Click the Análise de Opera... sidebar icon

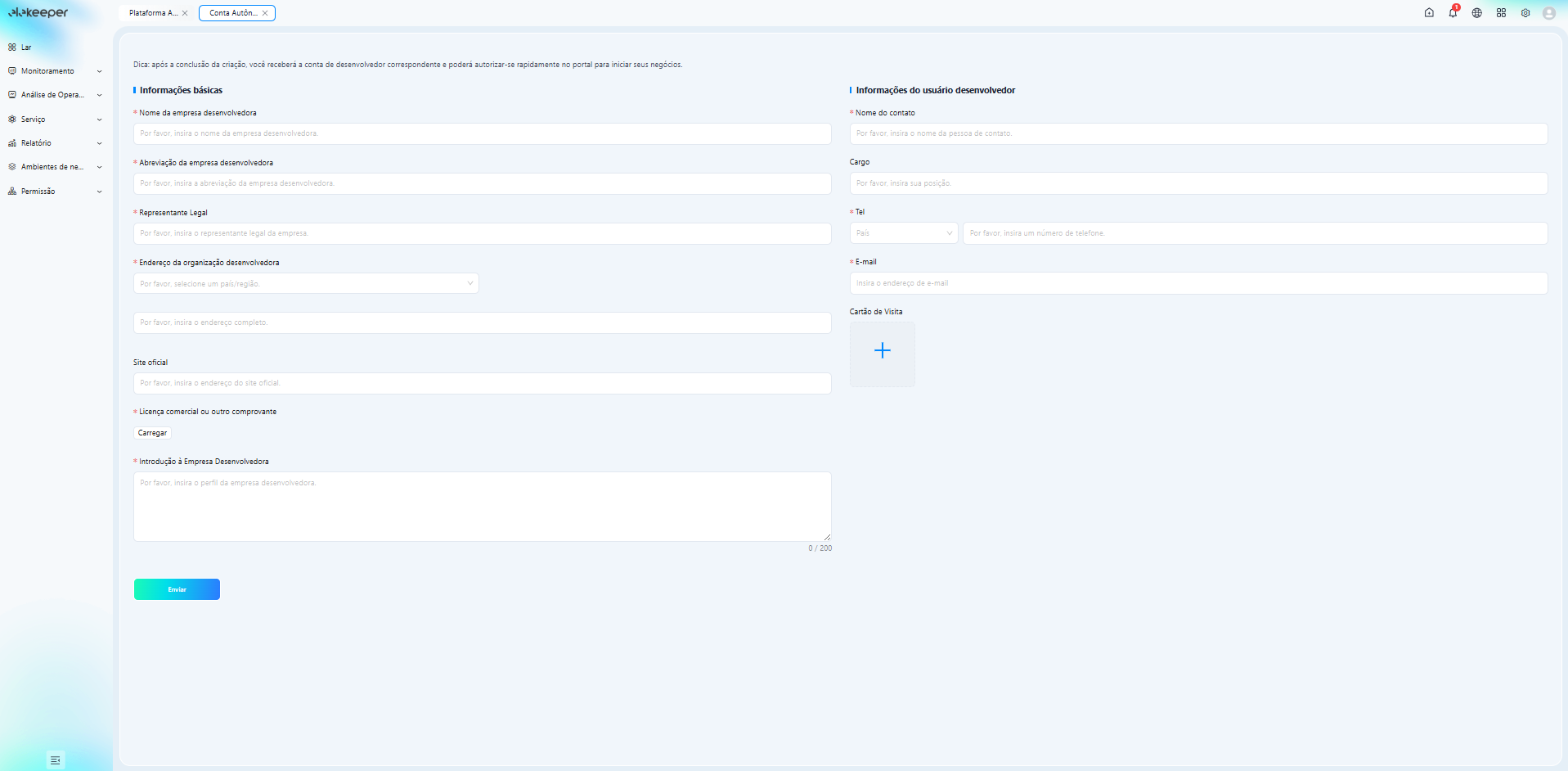tap(11, 95)
